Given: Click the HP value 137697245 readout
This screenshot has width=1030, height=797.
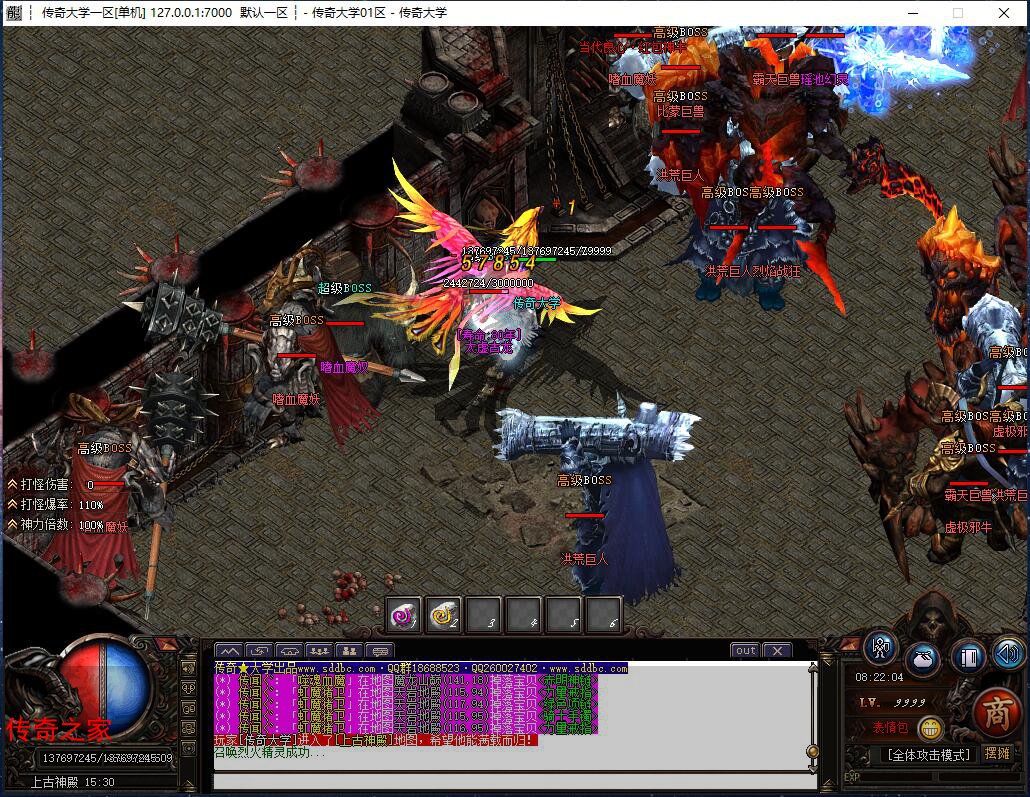Looking at the screenshot, I should (x=107, y=758).
